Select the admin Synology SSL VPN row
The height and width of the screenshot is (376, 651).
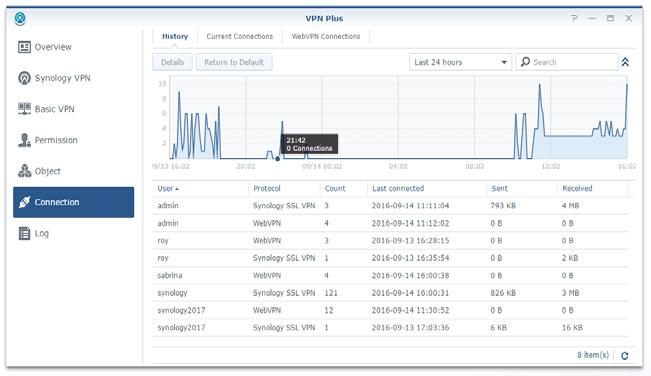[390, 206]
